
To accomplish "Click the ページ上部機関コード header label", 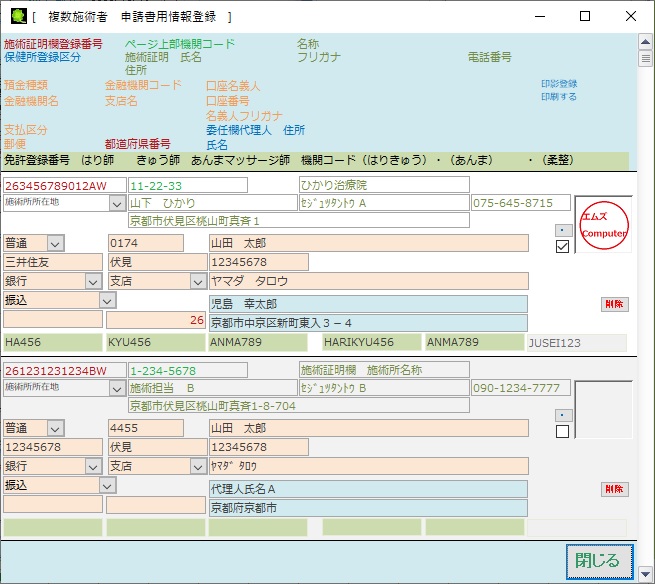I will pyautogui.click(x=180, y=44).
